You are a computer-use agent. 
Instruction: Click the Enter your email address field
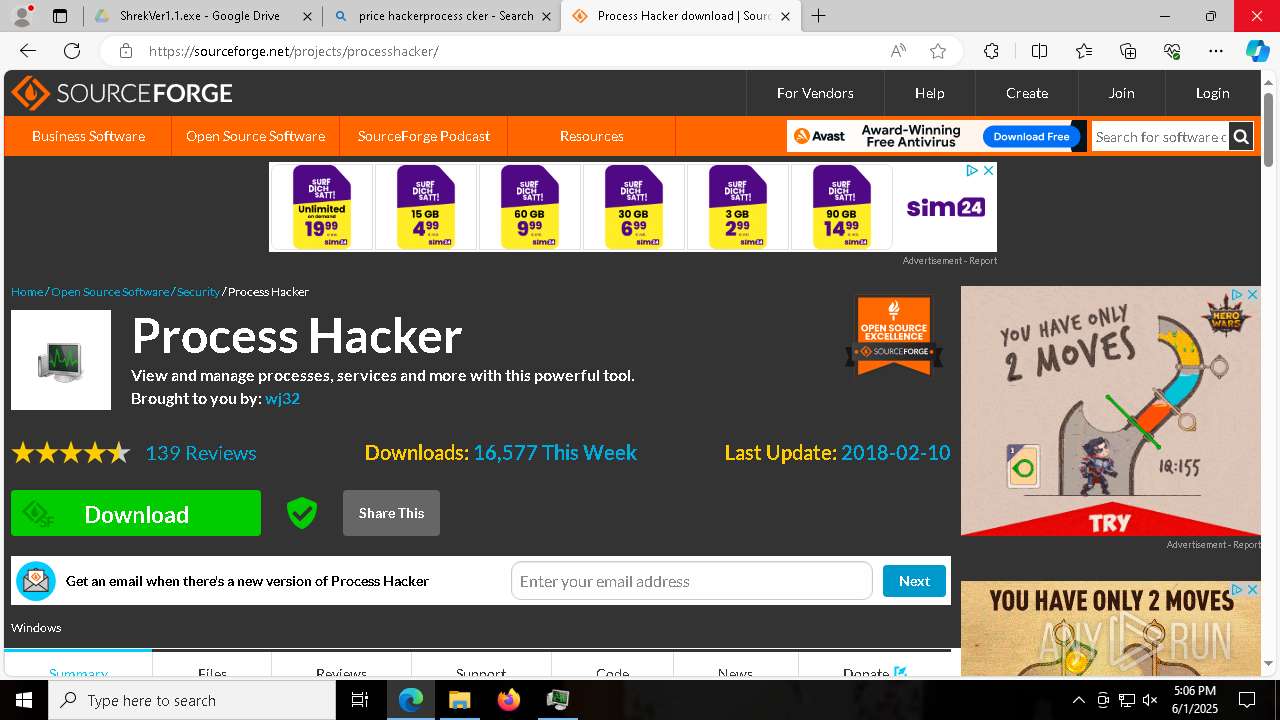[x=692, y=581]
